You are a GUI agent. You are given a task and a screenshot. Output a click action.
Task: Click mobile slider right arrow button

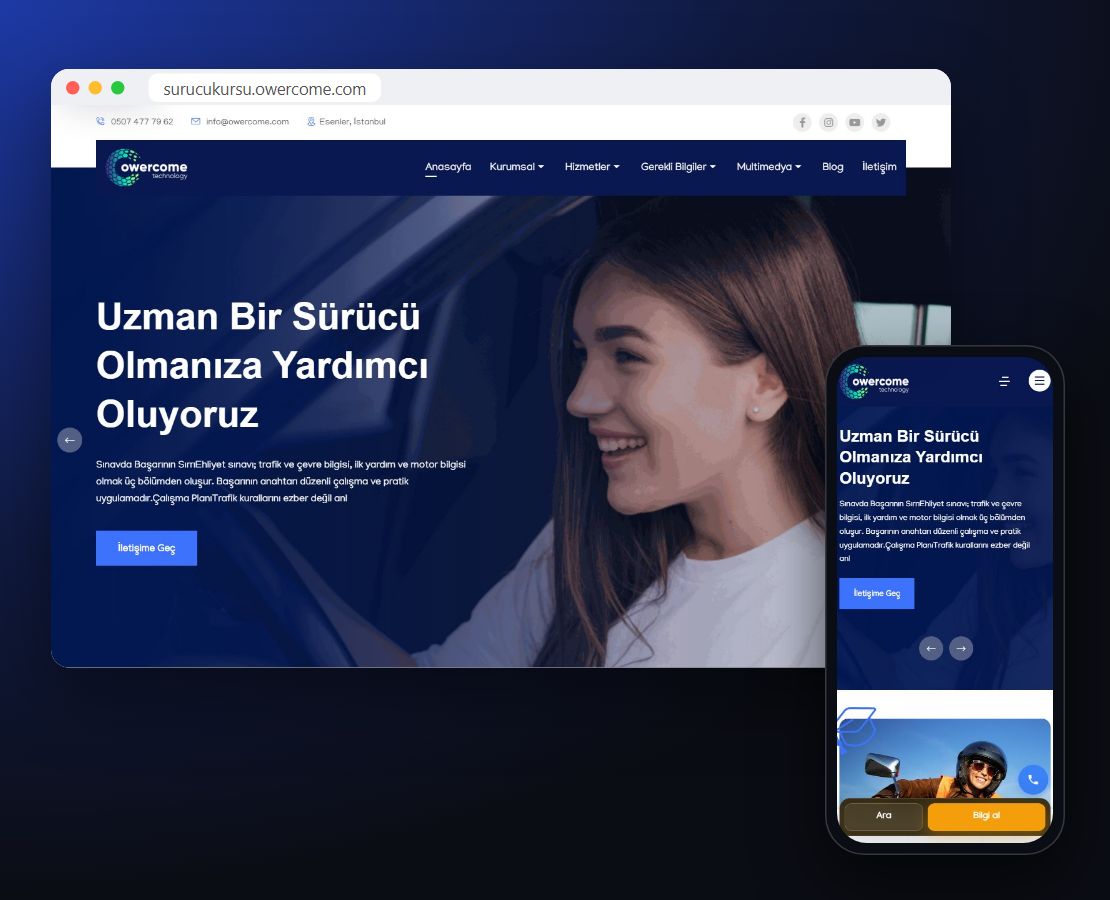tap(961, 649)
